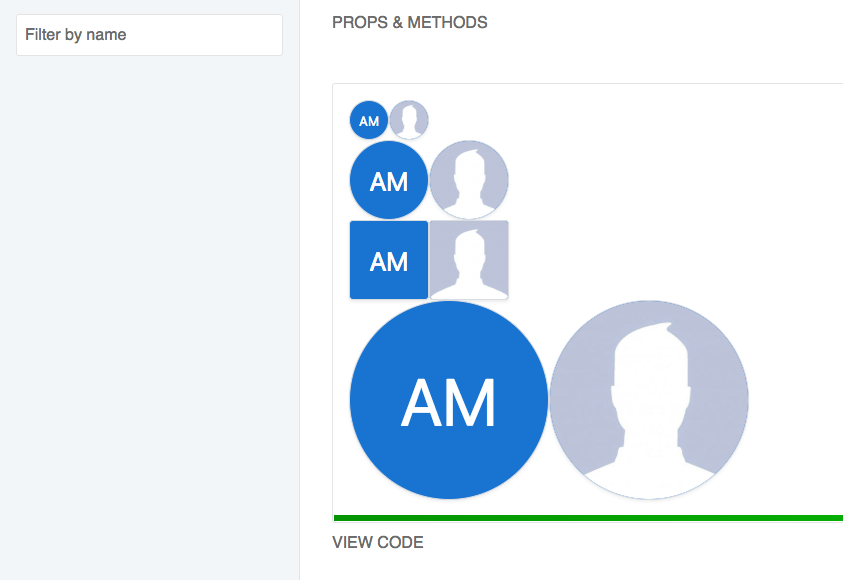Screen dimensions: 843x580
Task: Select the small blue AM avatar badge
Action: (x=368, y=120)
